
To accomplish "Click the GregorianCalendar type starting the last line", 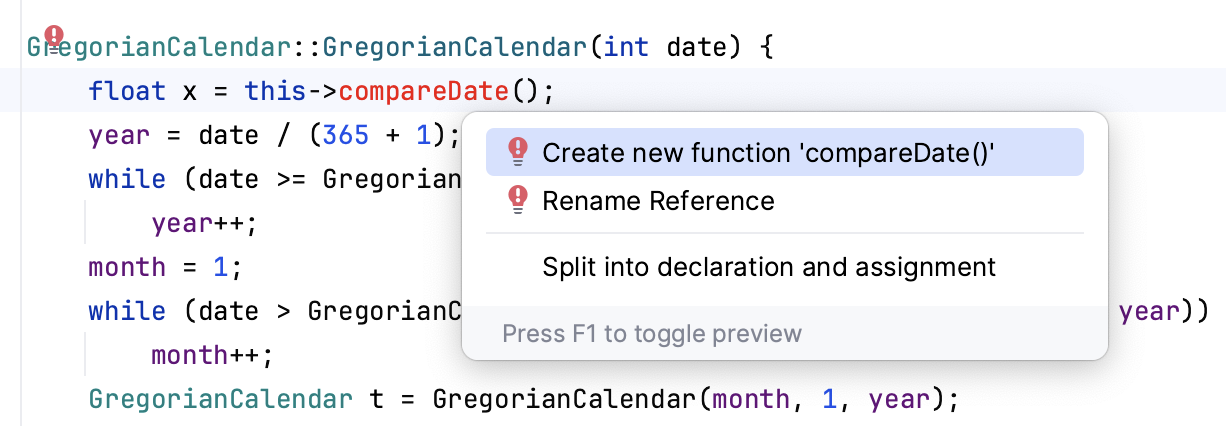I will (220, 399).
